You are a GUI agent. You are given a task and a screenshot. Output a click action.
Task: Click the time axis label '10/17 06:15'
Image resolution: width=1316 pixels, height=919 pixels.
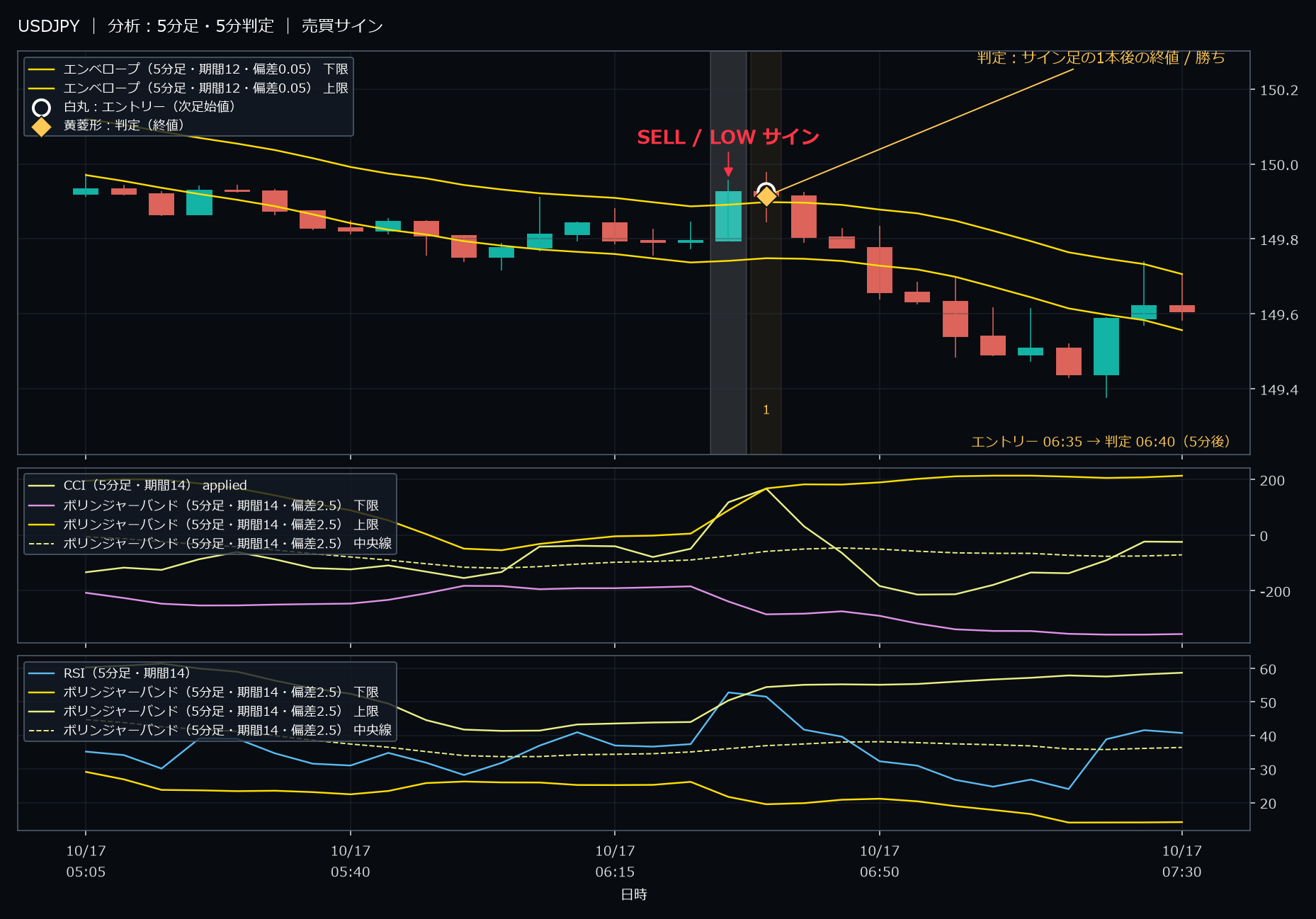[615, 861]
